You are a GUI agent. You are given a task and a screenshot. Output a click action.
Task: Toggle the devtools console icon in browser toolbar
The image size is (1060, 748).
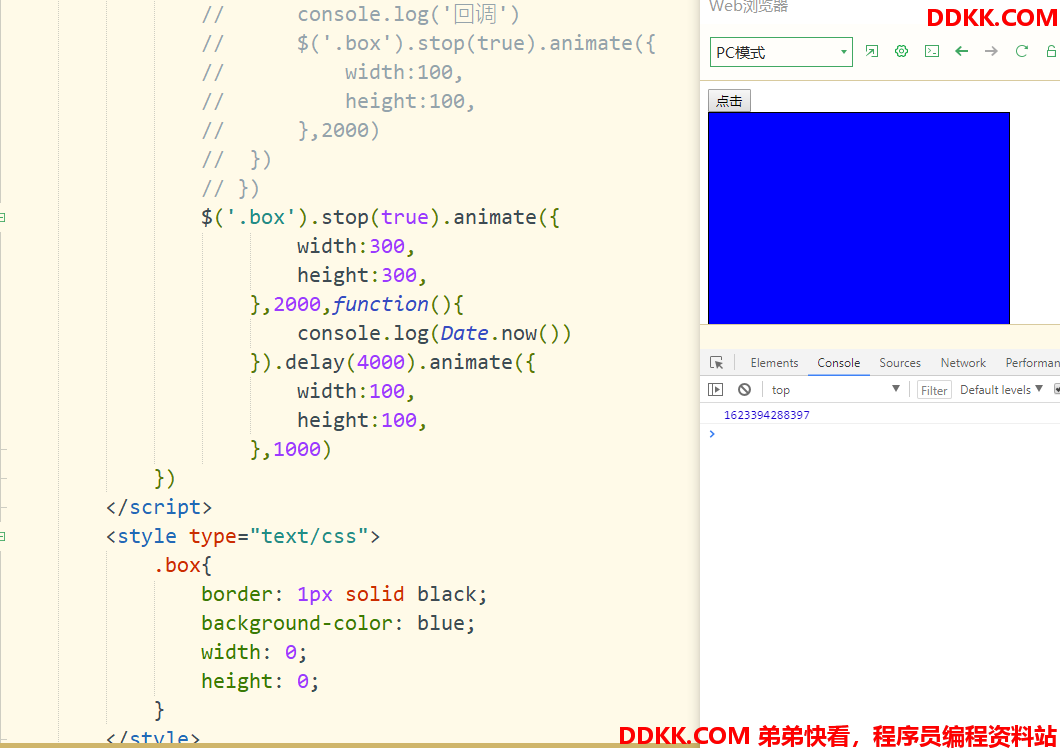point(932,51)
